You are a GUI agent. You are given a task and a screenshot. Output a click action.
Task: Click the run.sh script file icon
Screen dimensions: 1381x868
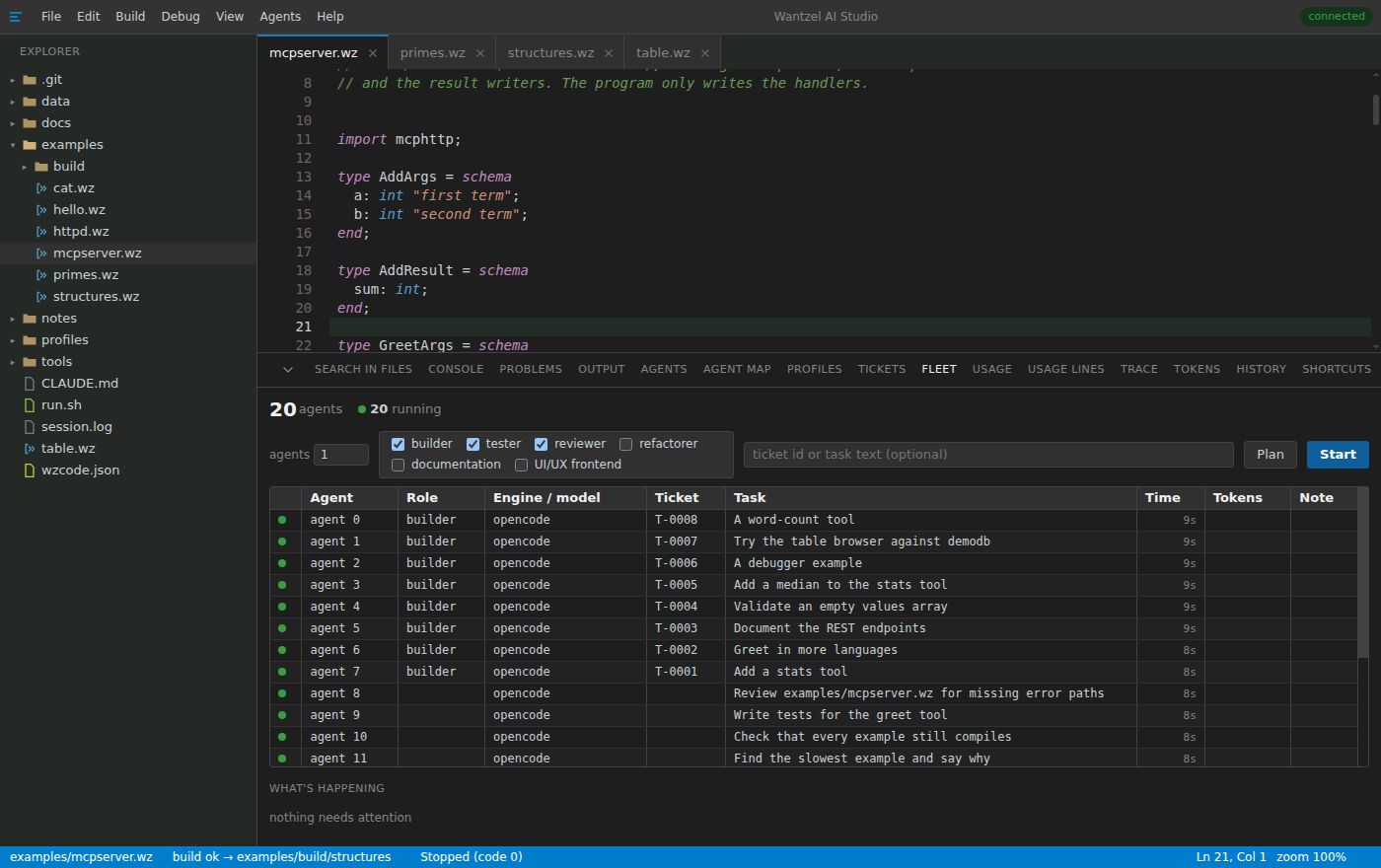[30, 405]
